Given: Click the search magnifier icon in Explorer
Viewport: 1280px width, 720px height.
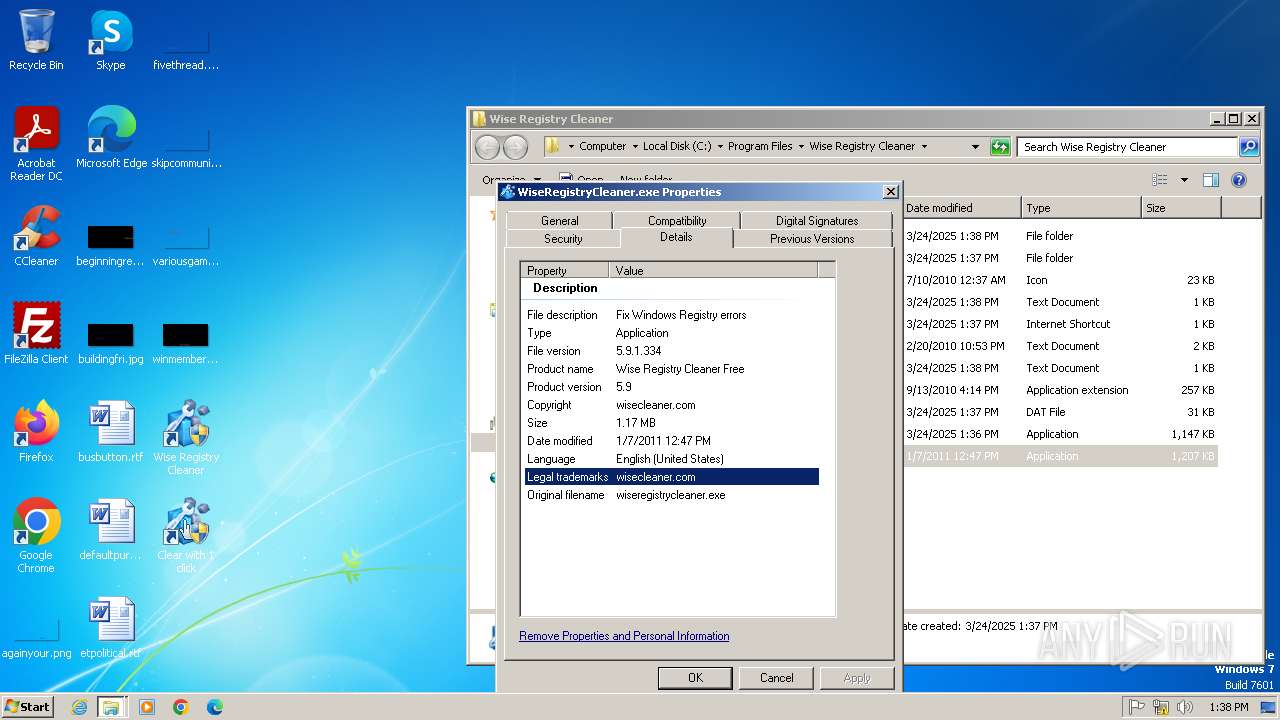Looking at the screenshot, I should point(1249,147).
